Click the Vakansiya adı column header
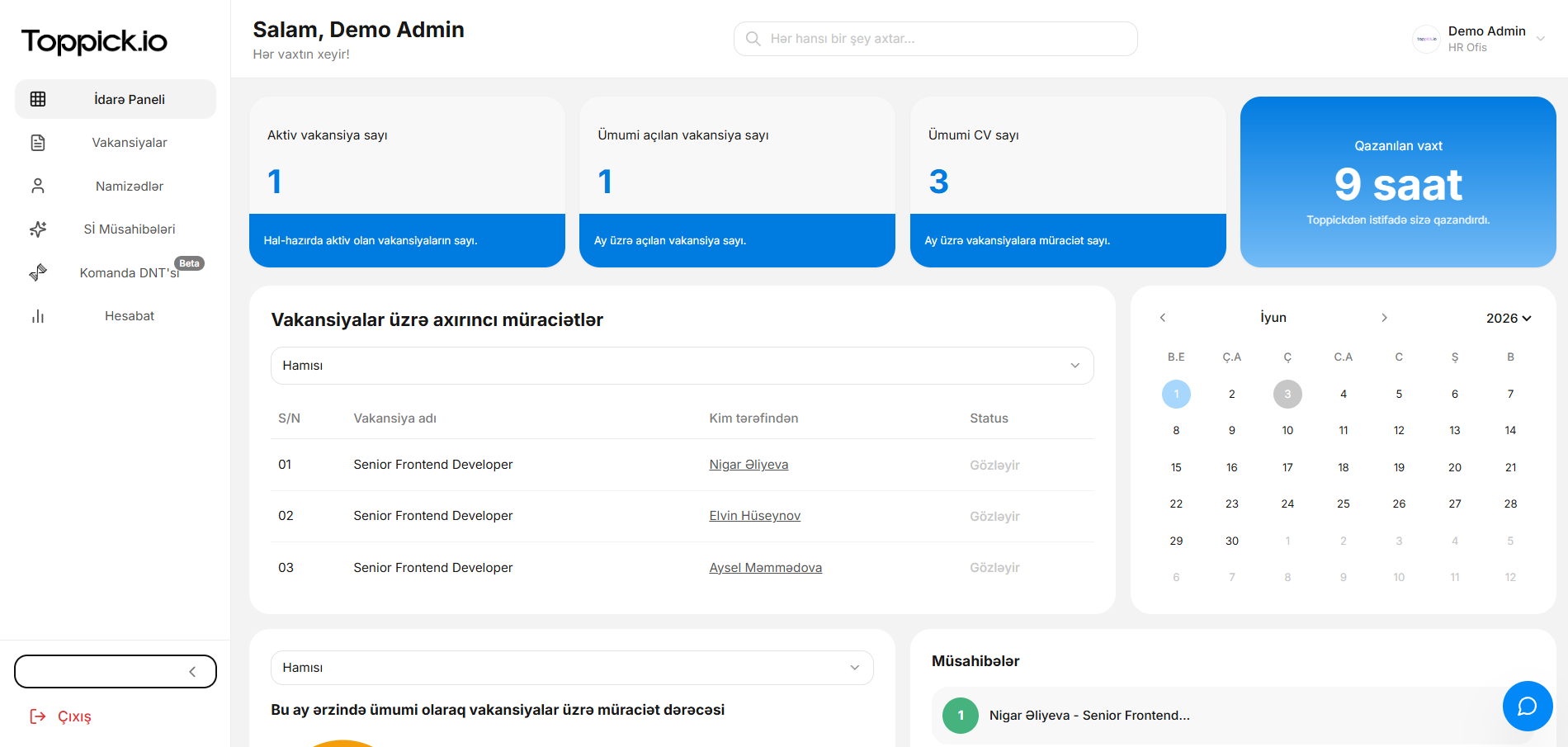This screenshot has width=1568, height=747. [395, 418]
